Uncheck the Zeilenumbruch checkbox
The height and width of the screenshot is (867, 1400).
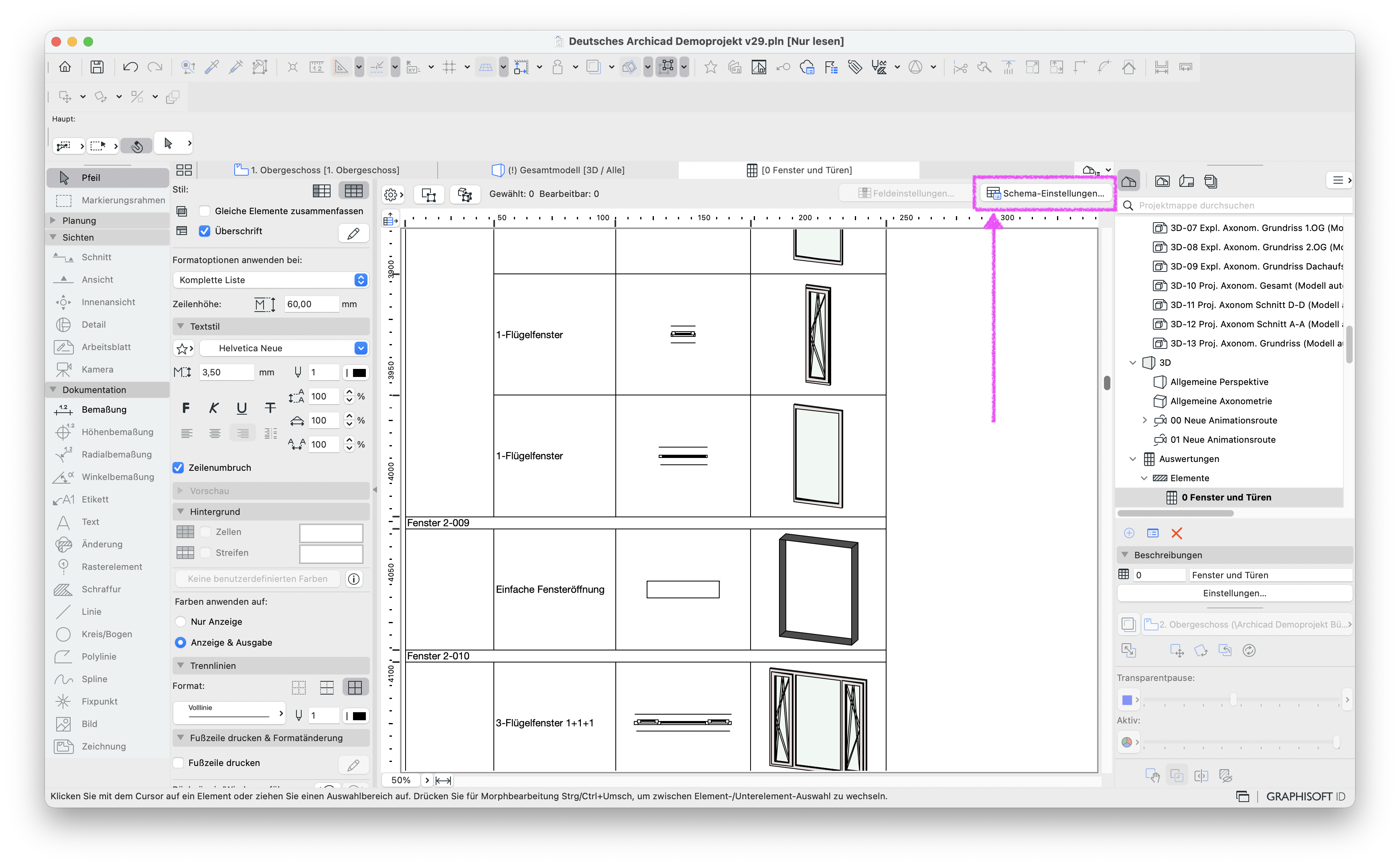click(179, 467)
